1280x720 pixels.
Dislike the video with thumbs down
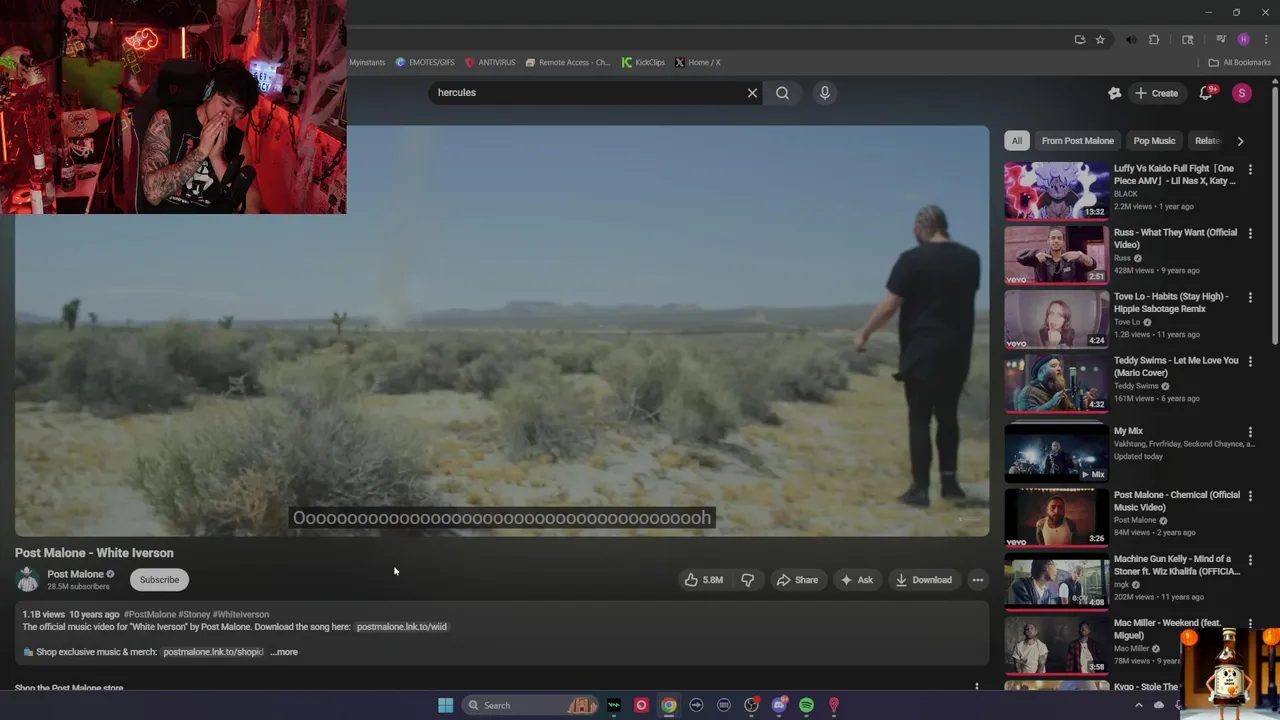[747, 580]
